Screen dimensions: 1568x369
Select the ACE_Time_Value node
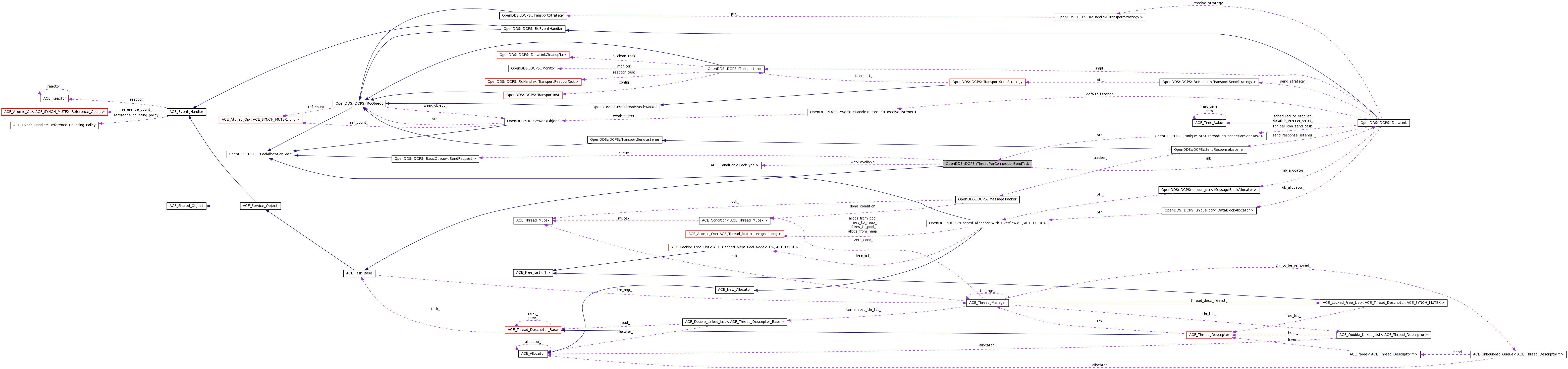pyautogui.click(x=1209, y=123)
